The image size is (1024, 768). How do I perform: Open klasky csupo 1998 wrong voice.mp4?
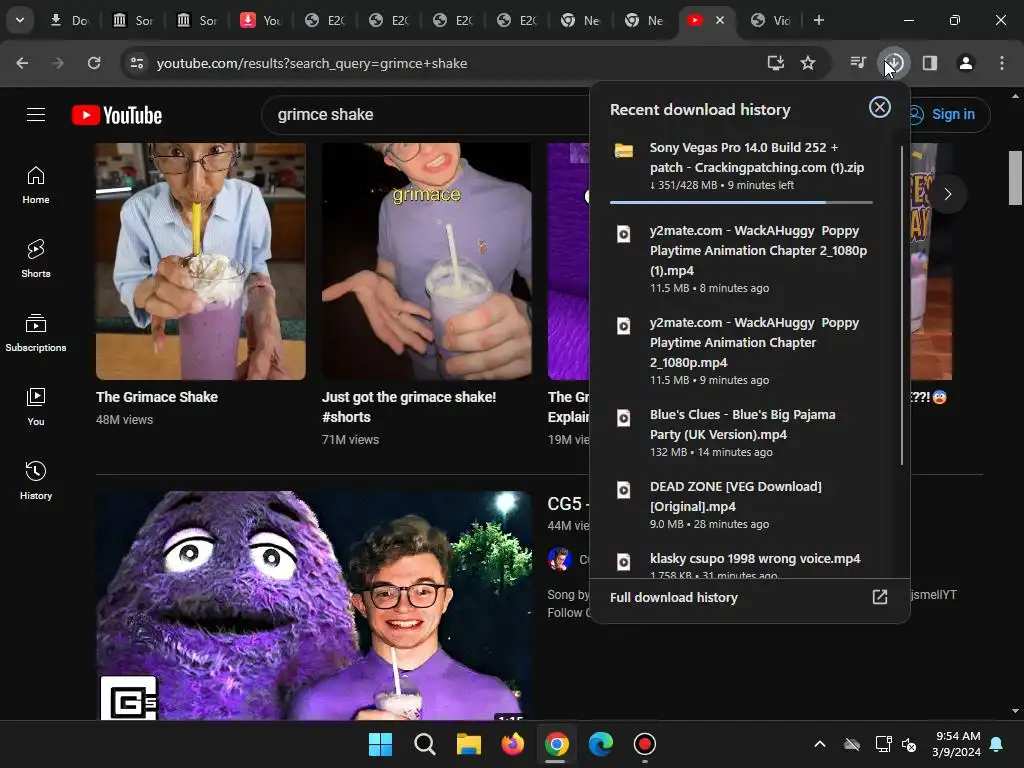741,563
